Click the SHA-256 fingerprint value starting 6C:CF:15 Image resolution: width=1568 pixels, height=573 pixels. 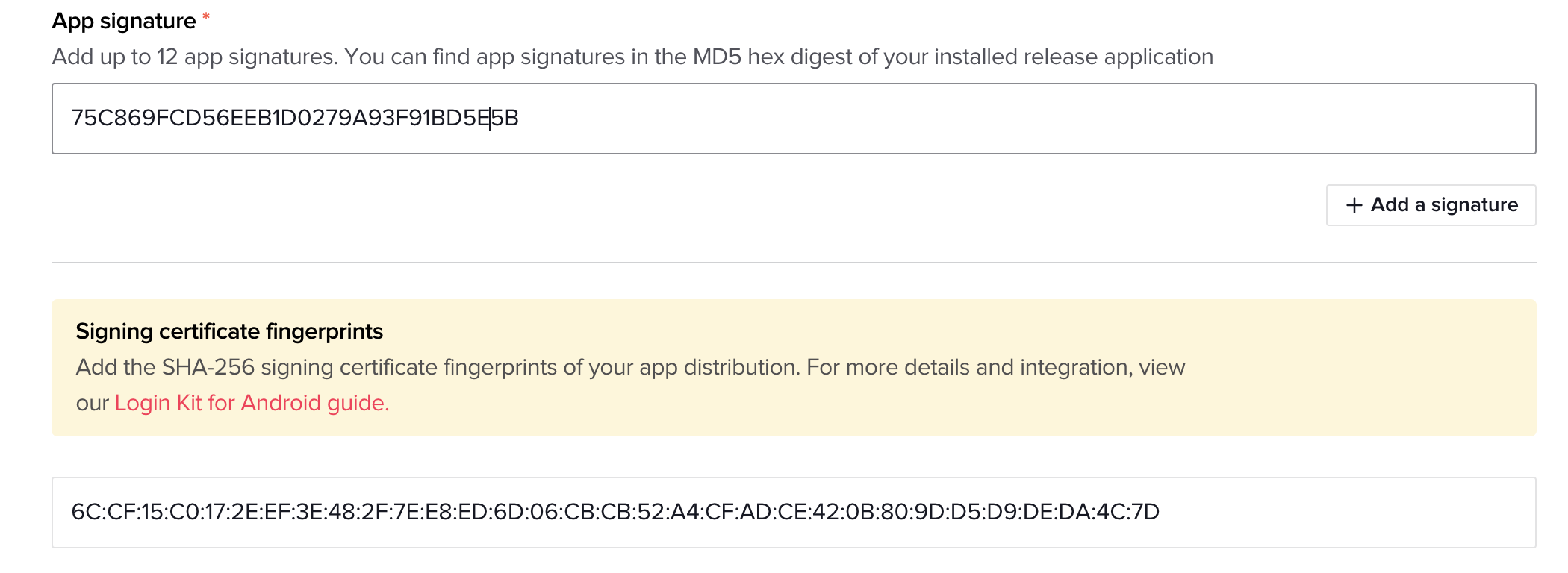(615, 512)
